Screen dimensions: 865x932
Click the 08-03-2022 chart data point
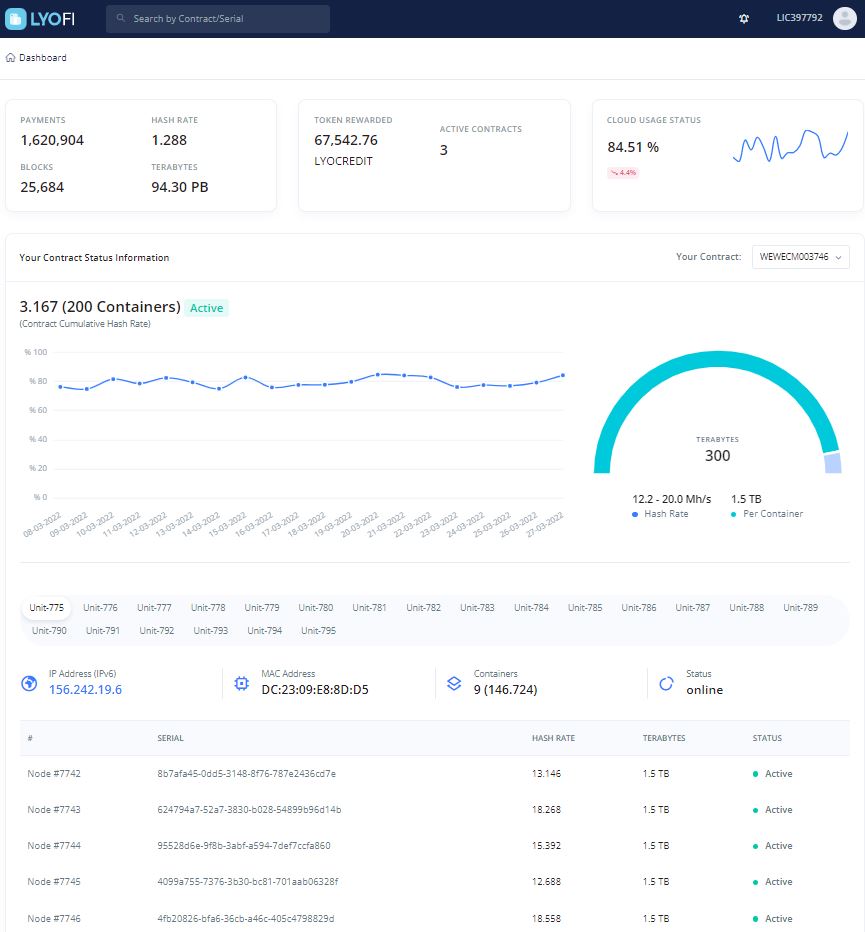[x=60, y=387]
